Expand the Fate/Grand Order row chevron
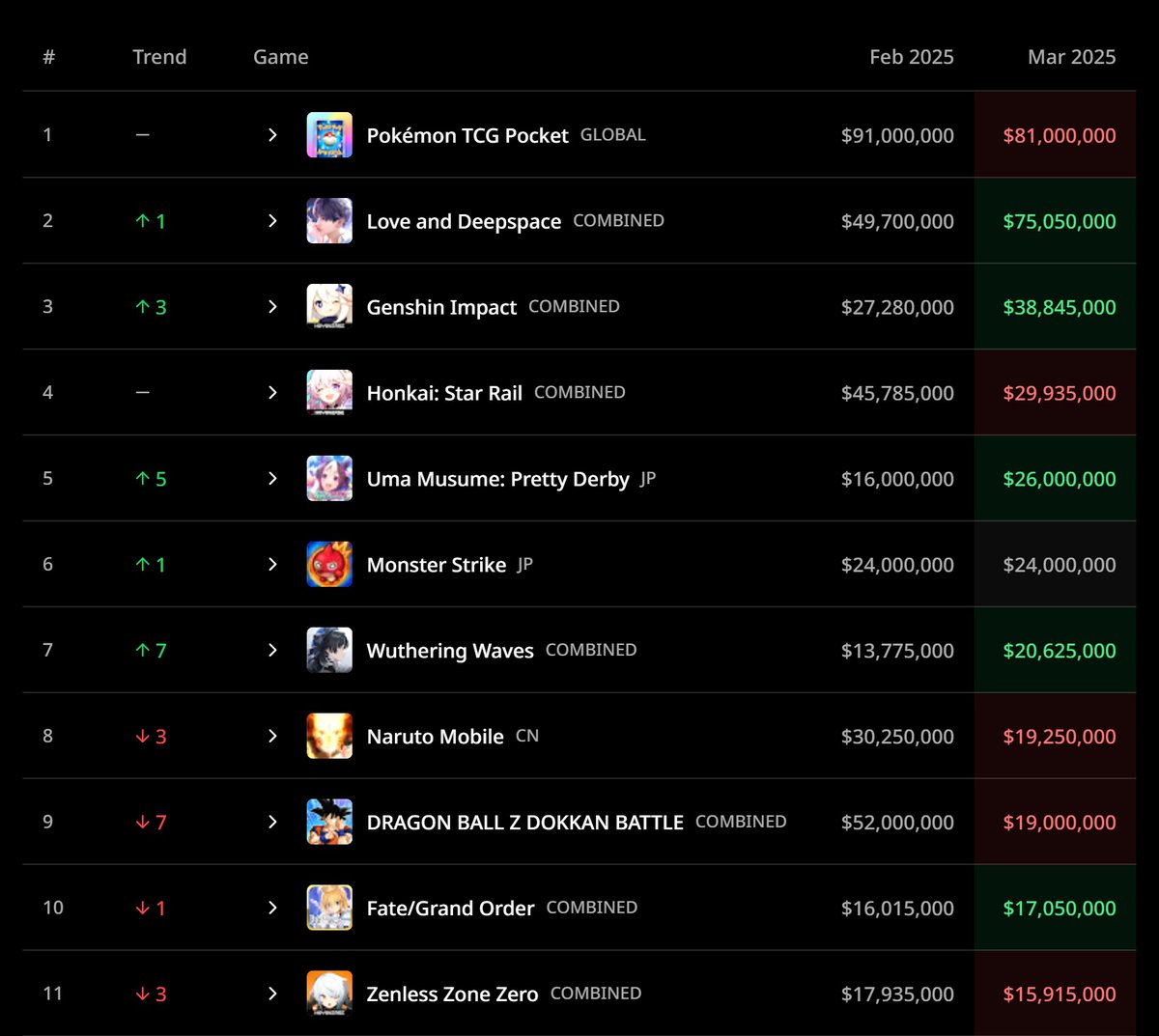The width and height of the screenshot is (1159, 1036). click(272, 909)
